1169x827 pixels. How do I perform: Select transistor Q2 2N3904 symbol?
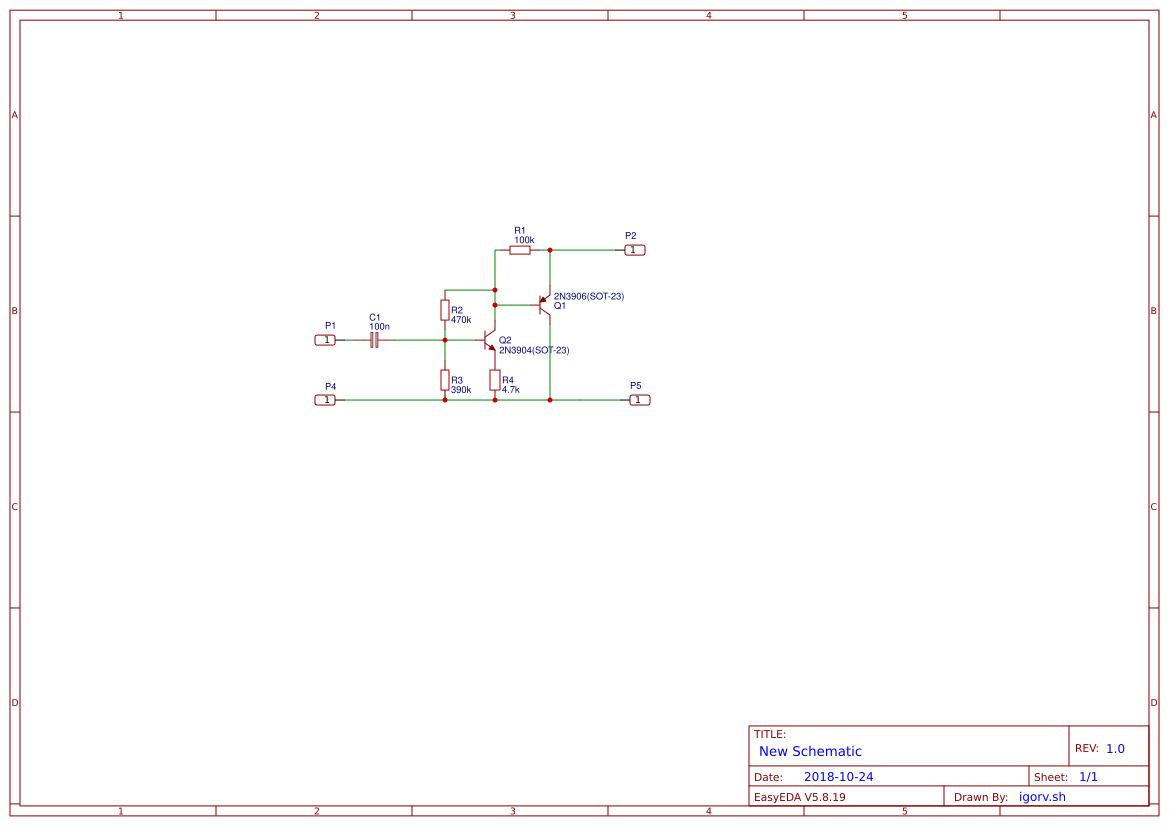pyautogui.click(x=487, y=341)
